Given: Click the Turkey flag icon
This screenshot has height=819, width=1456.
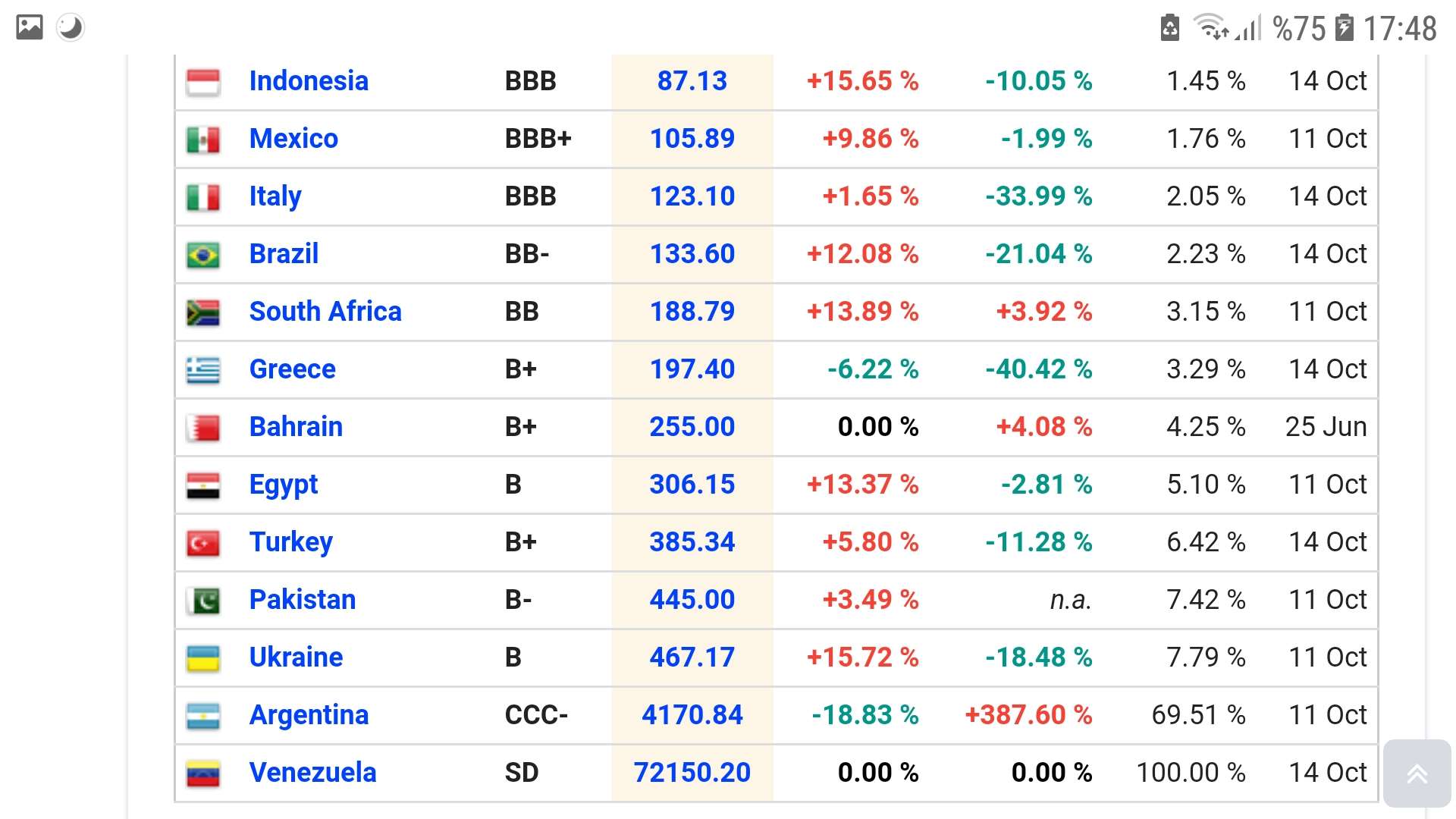Looking at the screenshot, I should point(203,543).
